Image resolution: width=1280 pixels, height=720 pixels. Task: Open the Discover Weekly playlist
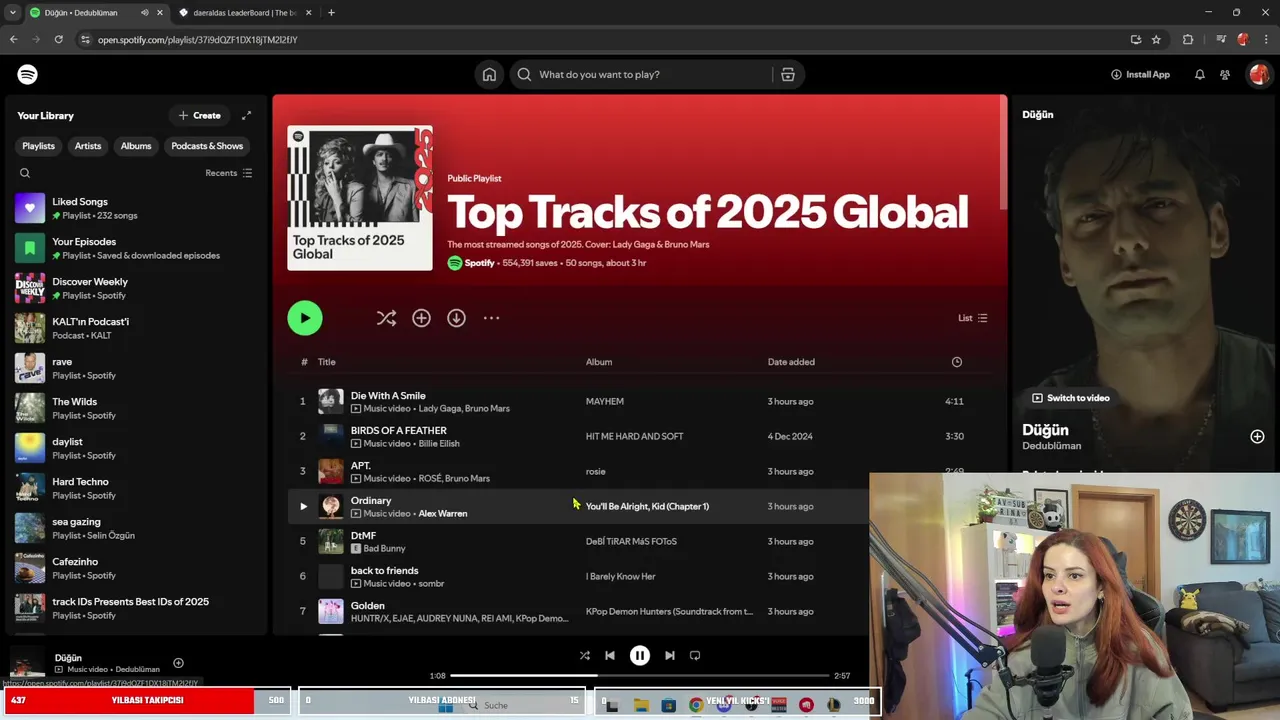coord(135,288)
